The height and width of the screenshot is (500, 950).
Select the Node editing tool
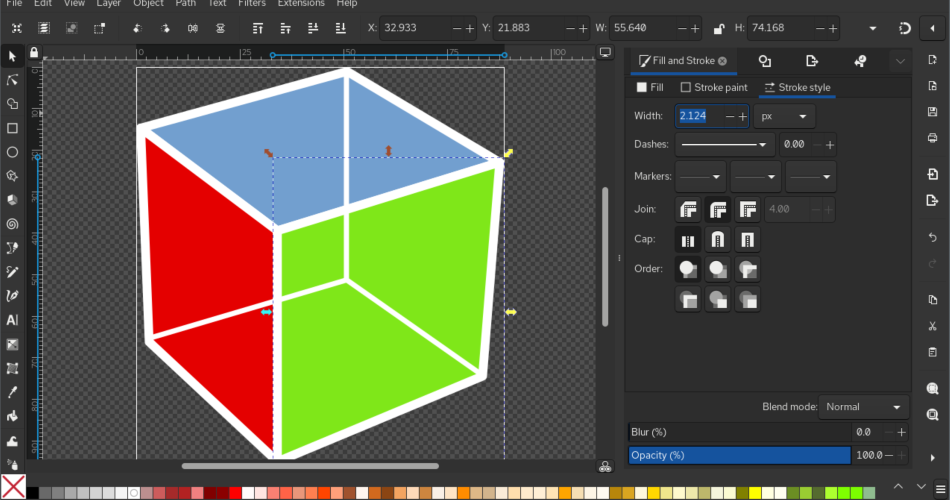point(12,80)
